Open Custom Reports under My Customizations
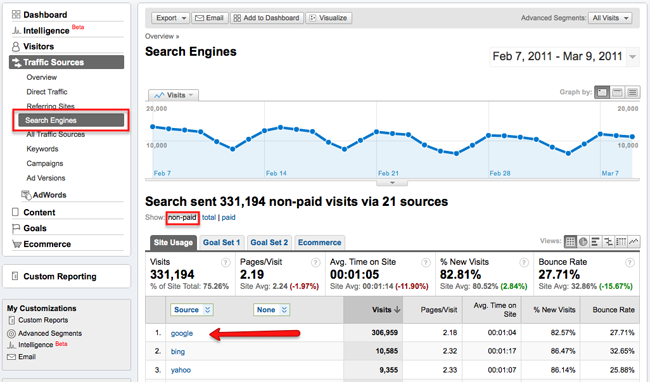The image size is (650, 382). [43, 320]
